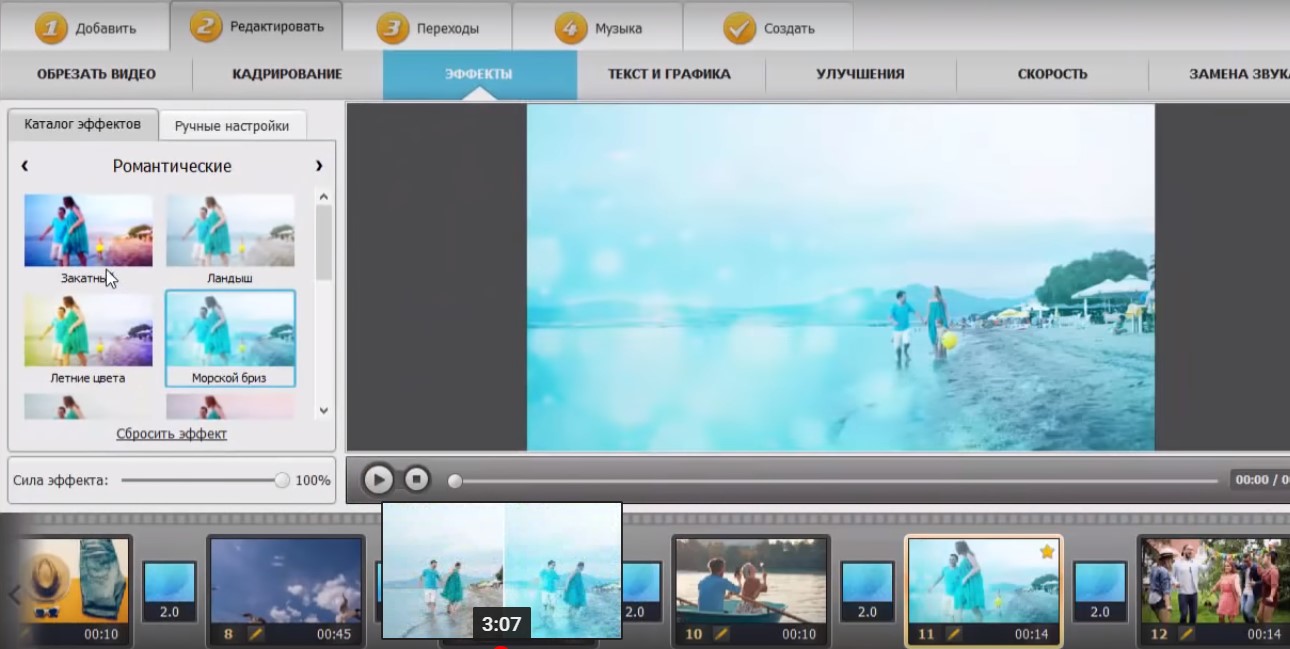
Task: Open the transition between clips 11 and 12
Action: click(1099, 591)
